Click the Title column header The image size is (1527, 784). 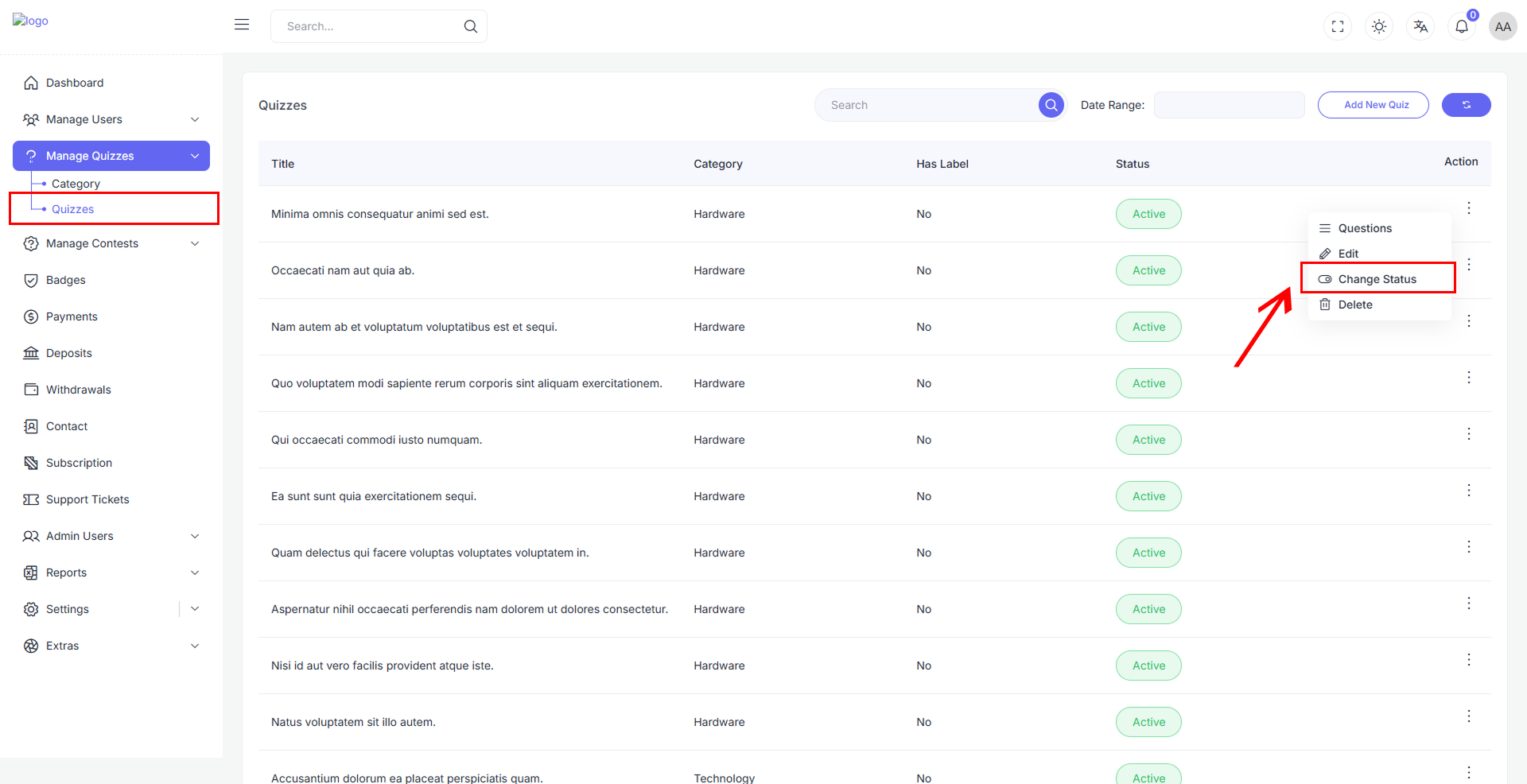point(282,164)
